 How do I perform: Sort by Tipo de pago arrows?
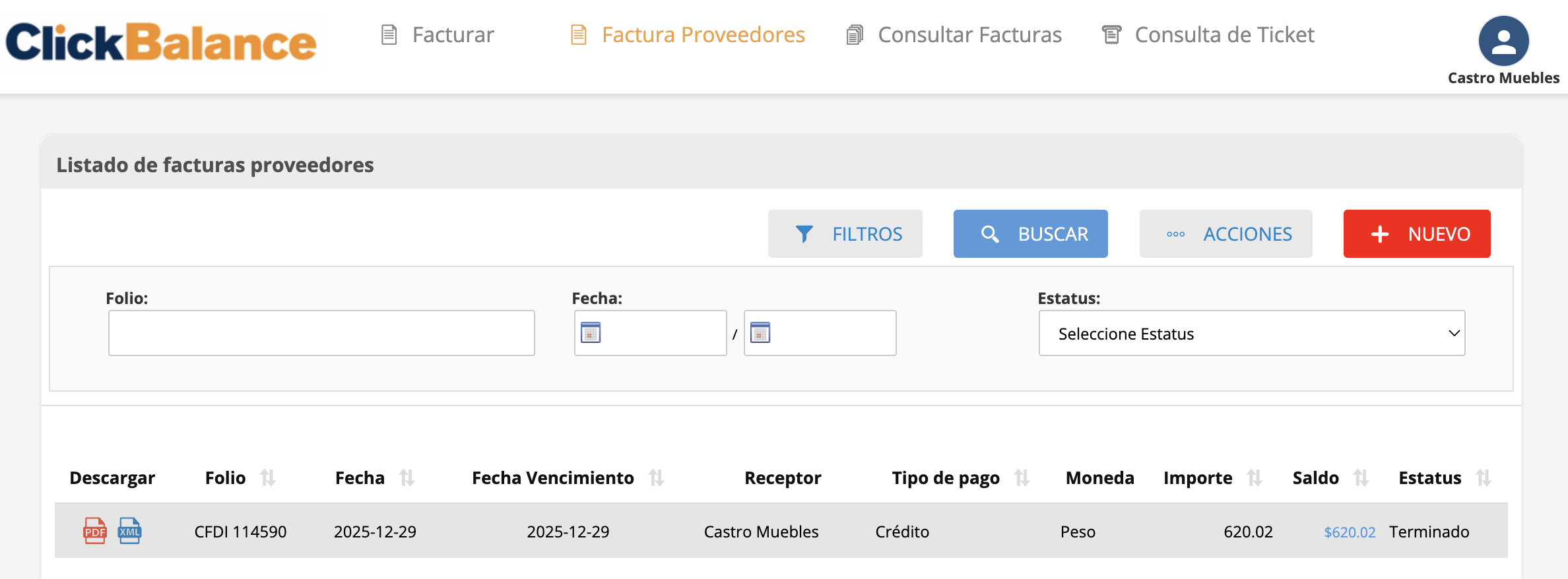point(1022,477)
